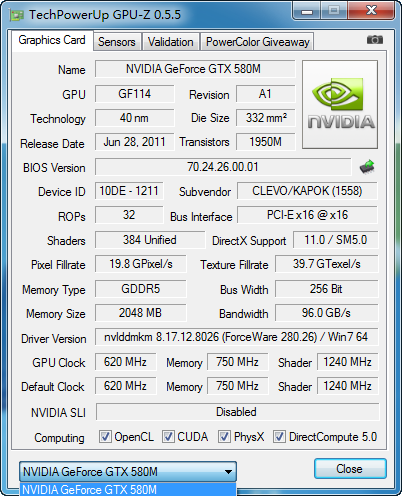Viewport: 402px width, 496px height.
Task: Select highlighted NVIDIA GeForce GTX 580M list entry
Action: 128,489
